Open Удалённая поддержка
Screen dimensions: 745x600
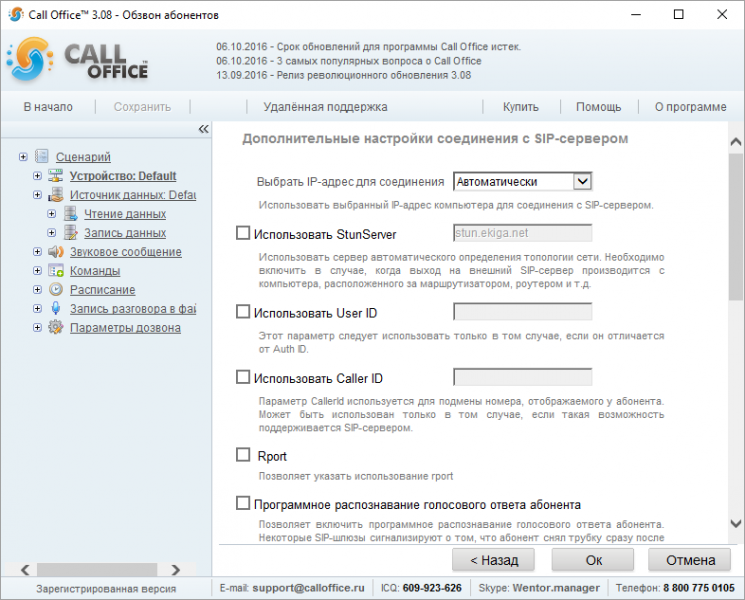pos(325,107)
